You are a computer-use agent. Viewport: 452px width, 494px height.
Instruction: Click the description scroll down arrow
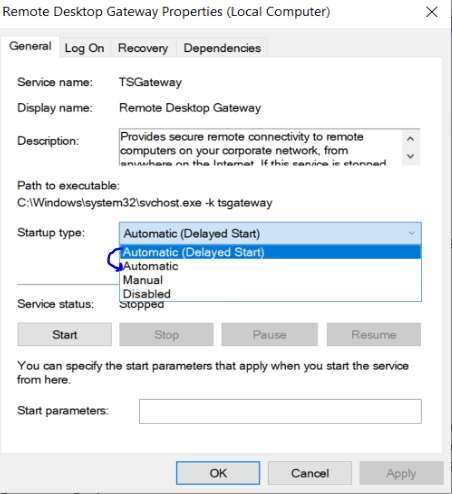[411, 156]
